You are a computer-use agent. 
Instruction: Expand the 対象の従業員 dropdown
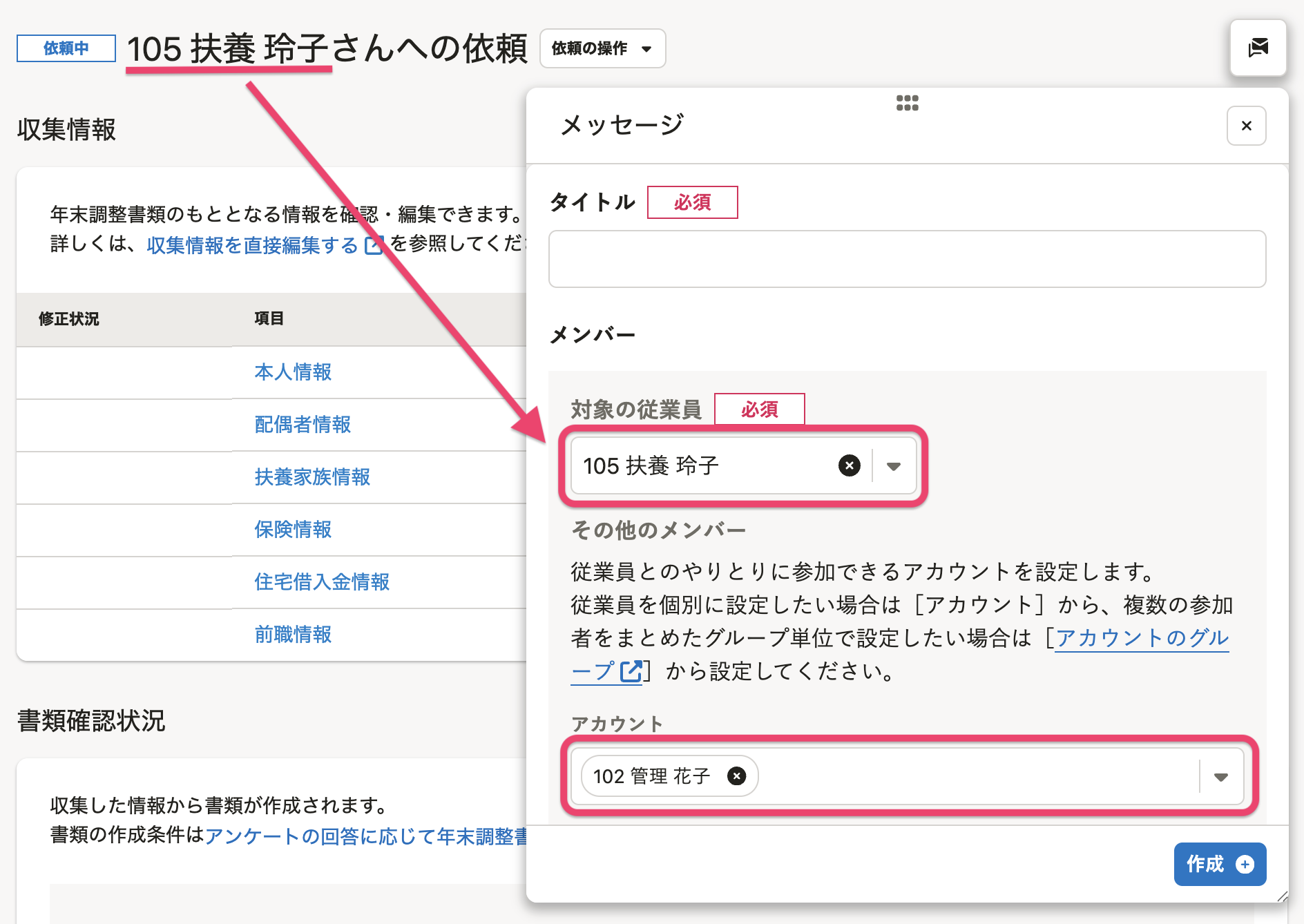point(894,466)
